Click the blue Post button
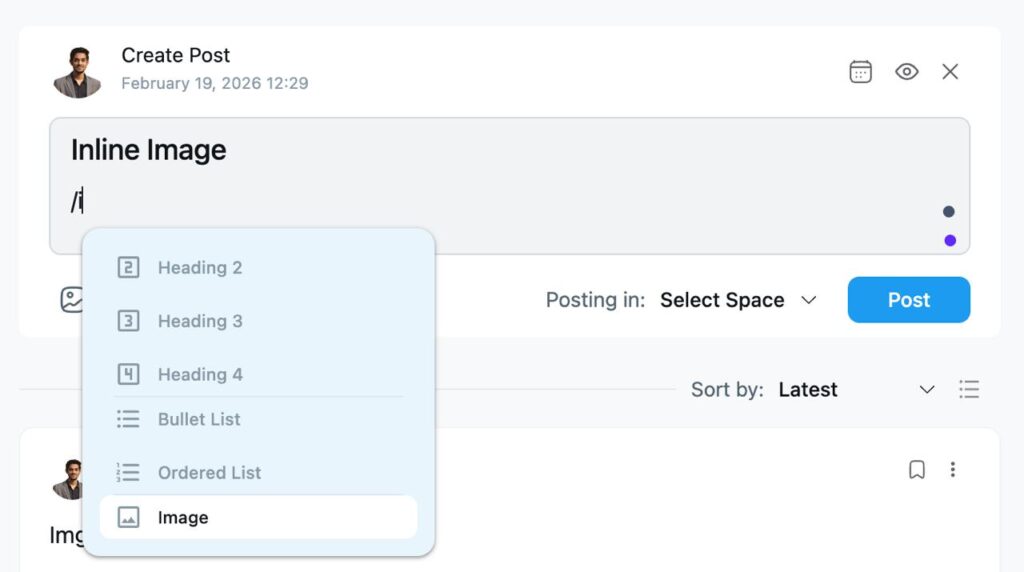The width and height of the screenshot is (1024, 572). [908, 300]
